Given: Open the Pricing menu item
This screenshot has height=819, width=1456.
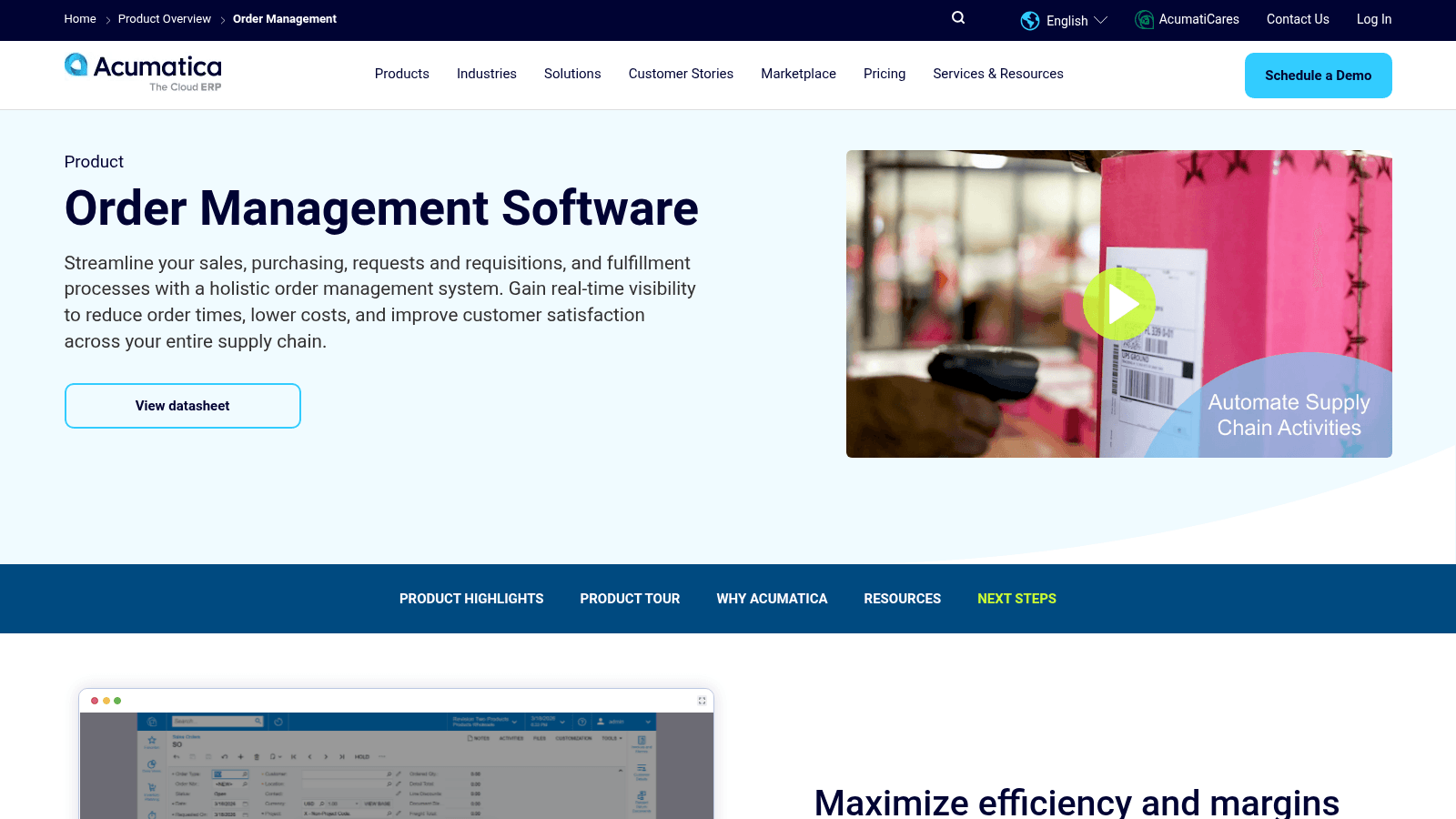Looking at the screenshot, I should tap(885, 74).
